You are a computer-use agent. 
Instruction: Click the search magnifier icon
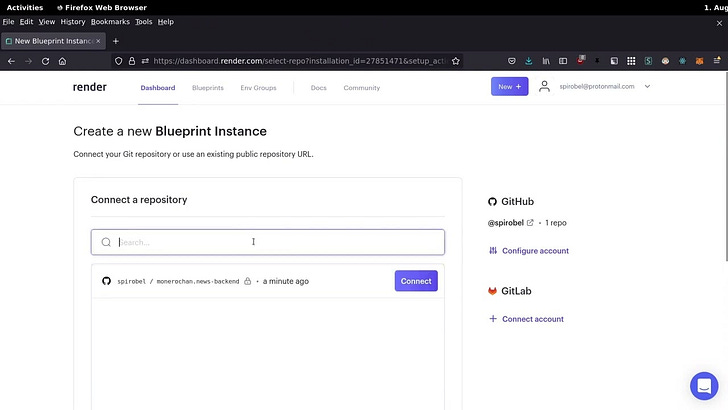(x=106, y=242)
